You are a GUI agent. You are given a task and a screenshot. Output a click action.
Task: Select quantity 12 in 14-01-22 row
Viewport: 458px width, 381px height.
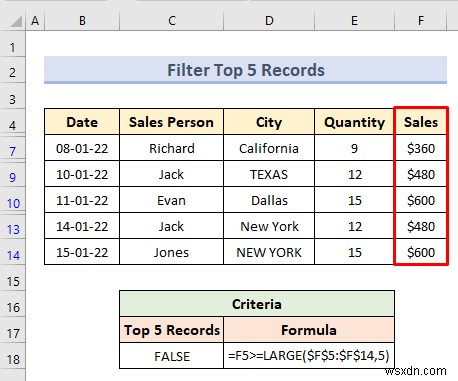tap(354, 226)
